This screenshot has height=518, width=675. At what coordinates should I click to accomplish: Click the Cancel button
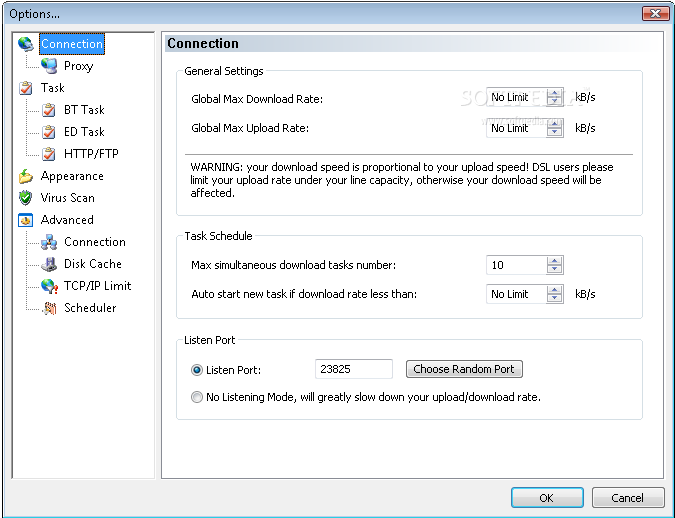(628, 498)
